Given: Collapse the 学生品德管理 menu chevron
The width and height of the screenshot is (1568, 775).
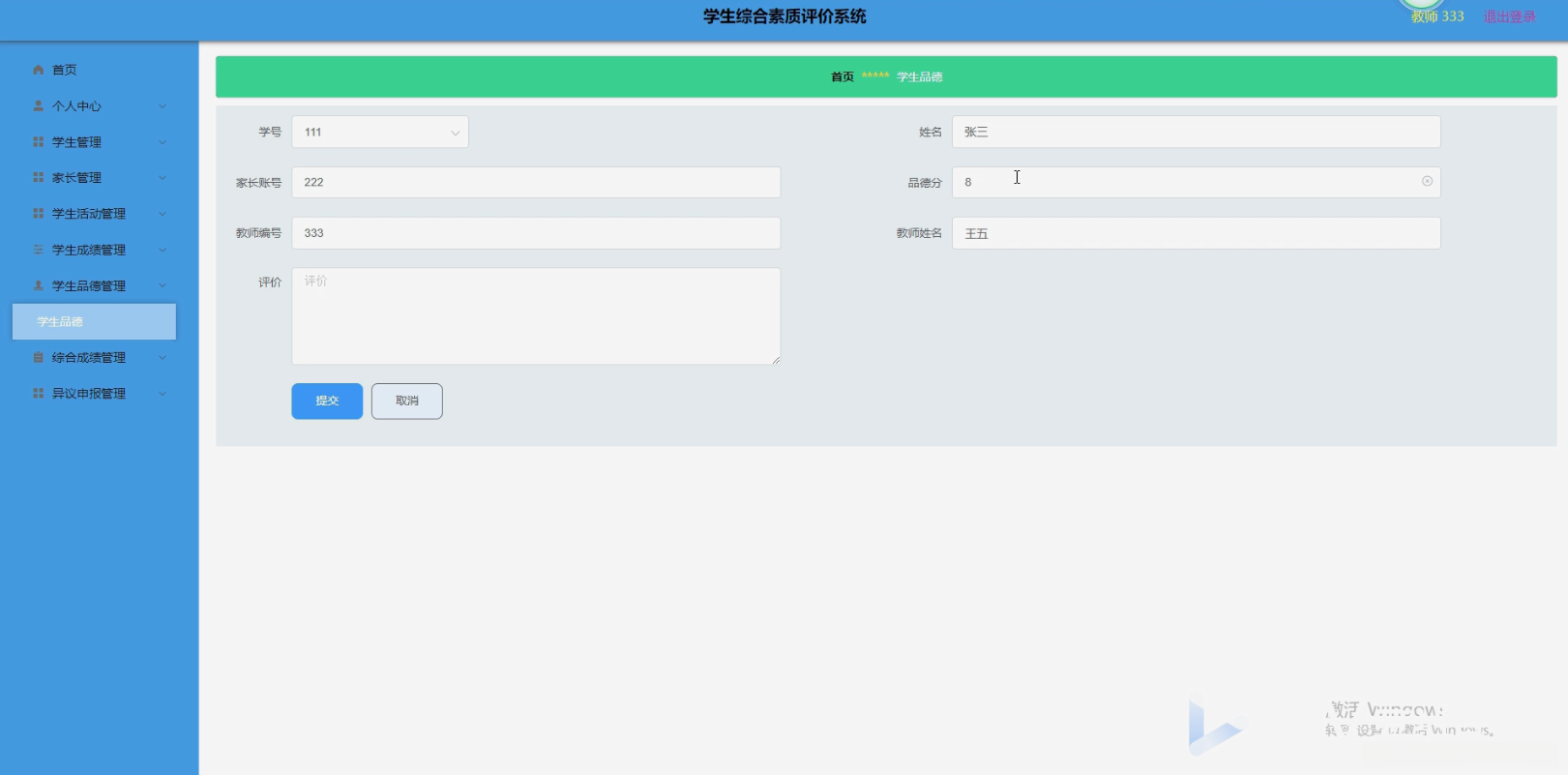Looking at the screenshot, I should [163, 285].
